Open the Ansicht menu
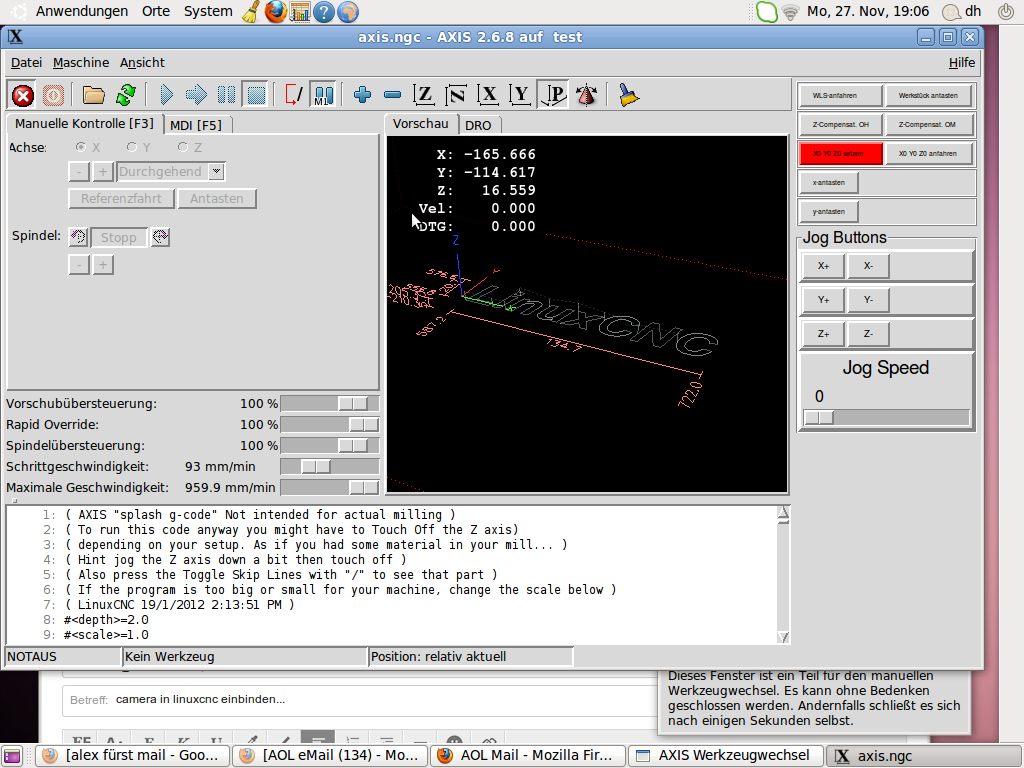1024x768 pixels. tap(142, 63)
